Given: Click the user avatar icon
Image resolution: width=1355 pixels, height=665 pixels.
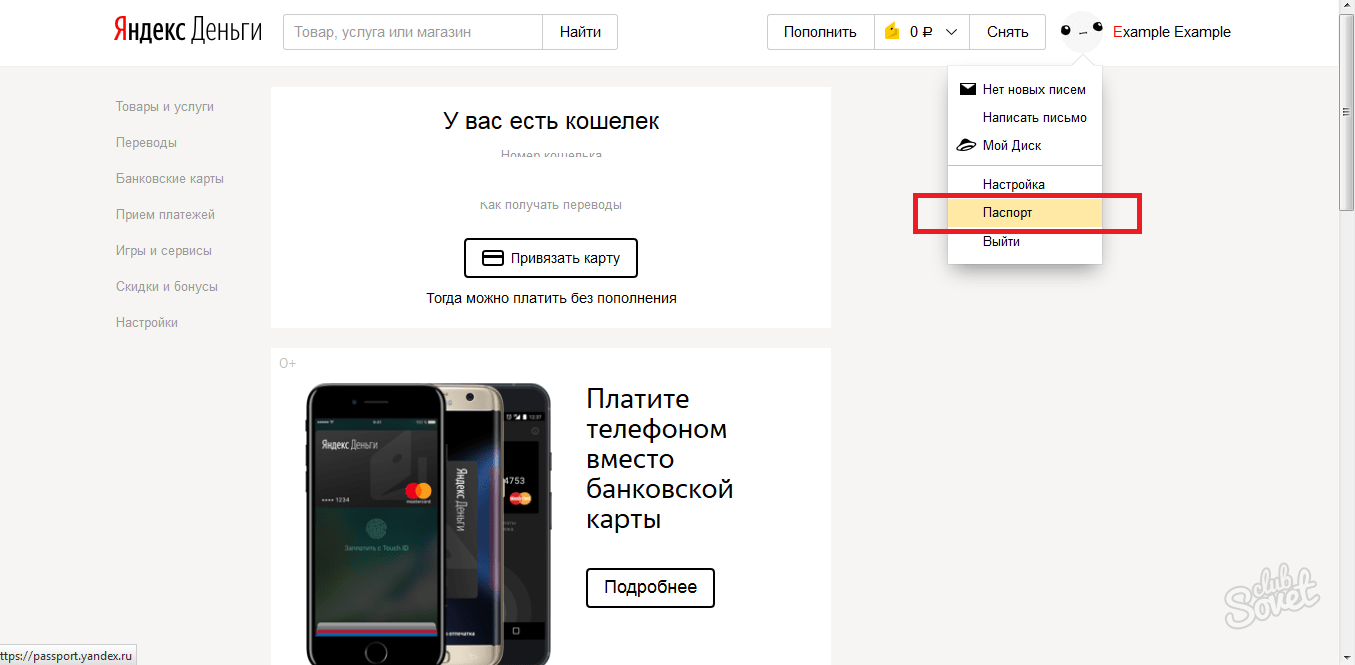Looking at the screenshot, I should tap(1081, 31).
